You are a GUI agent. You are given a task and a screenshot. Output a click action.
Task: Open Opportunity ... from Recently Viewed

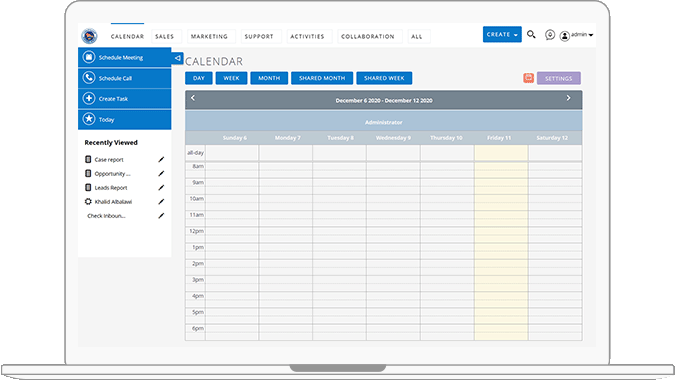[112, 174]
